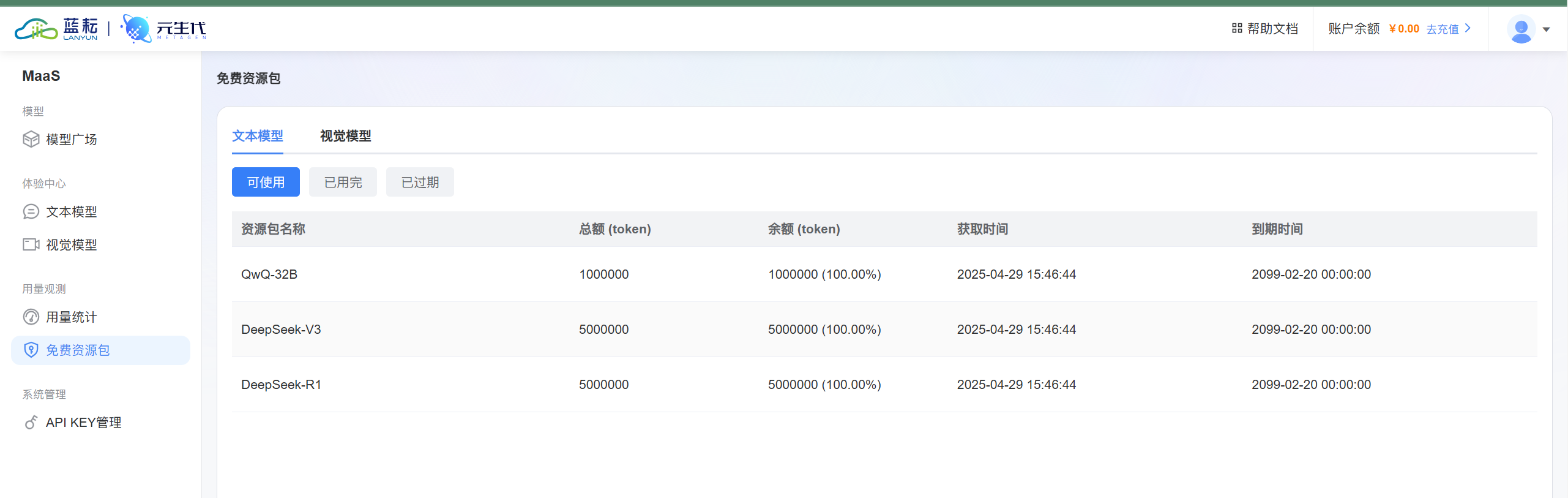Viewport: 1568px width, 498px height.
Task: Click the 总额 (token) column header
Action: pos(615,229)
